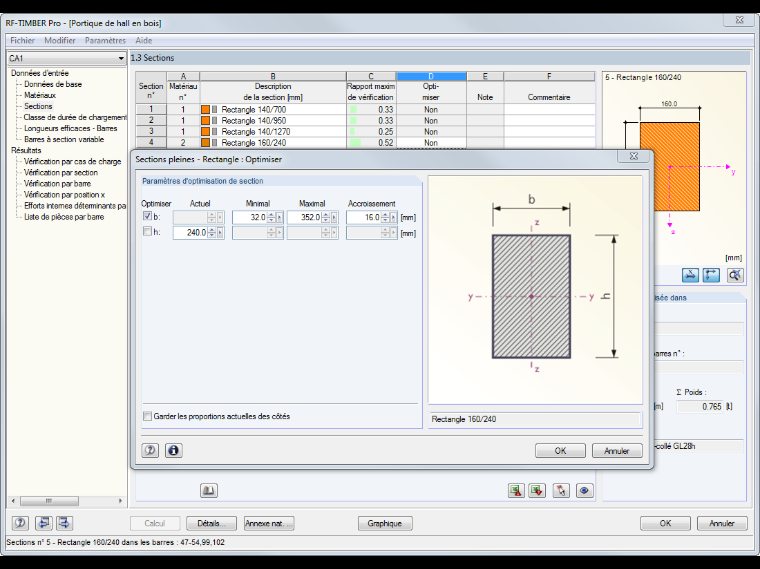Screen dimensions: 760x569
Task: Open the Fichier menu
Action: (x=22, y=40)
